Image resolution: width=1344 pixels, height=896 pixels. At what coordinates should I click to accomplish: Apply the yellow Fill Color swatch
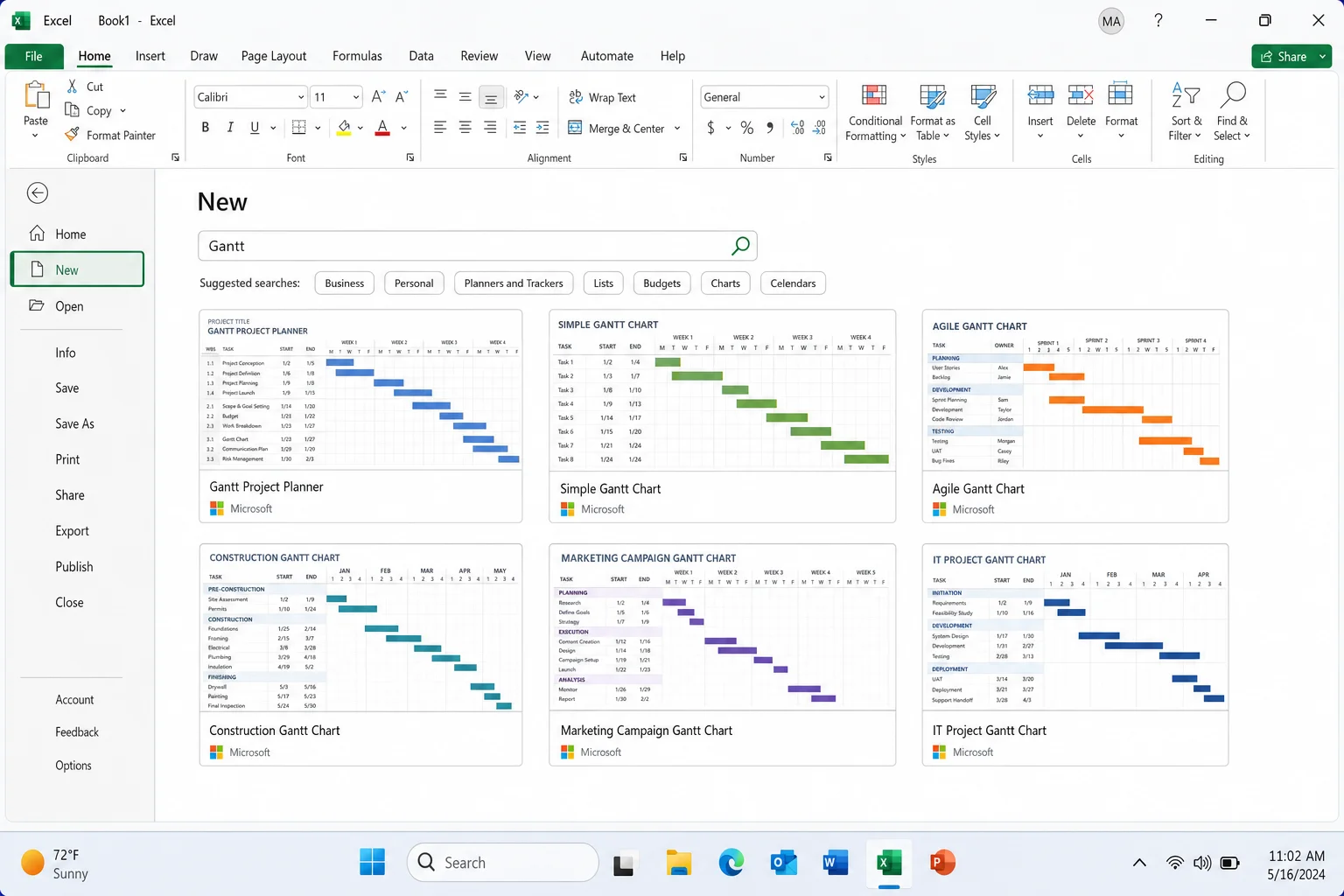click(x=344, y=128)
